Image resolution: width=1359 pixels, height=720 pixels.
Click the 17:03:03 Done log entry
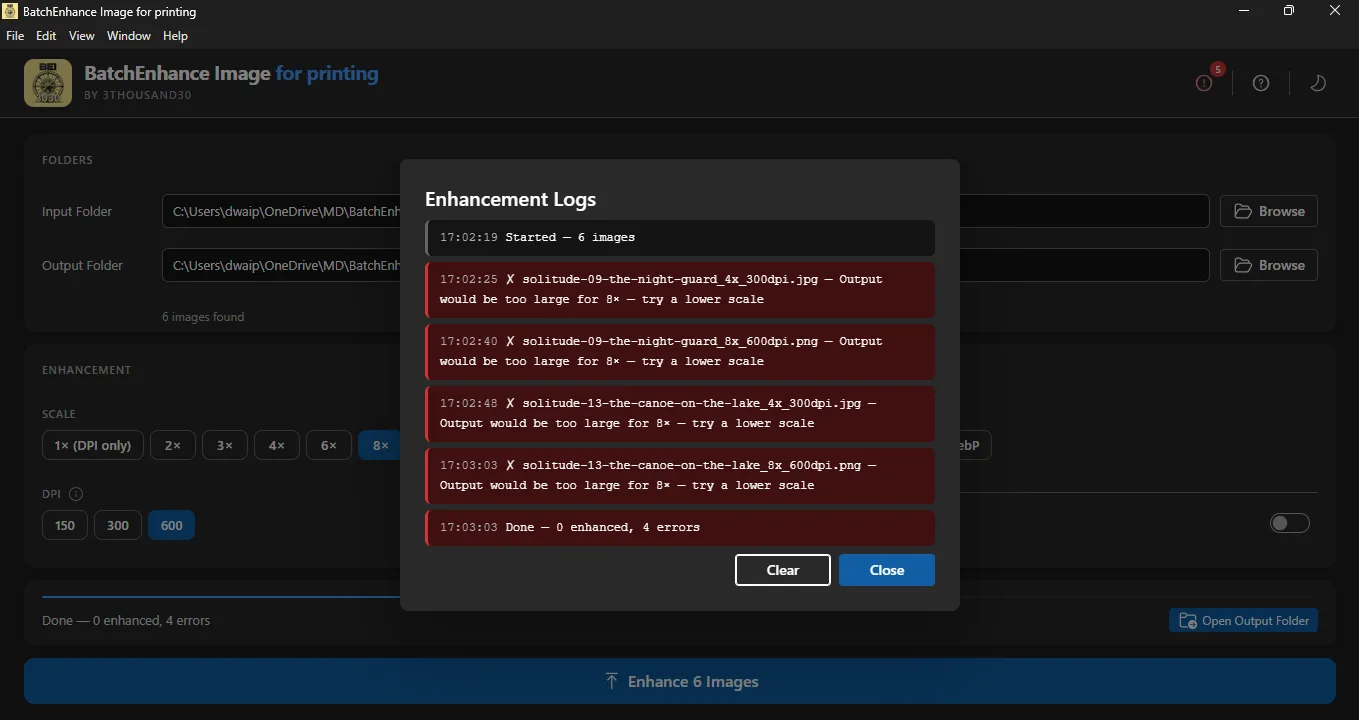(x=680, y=527)
